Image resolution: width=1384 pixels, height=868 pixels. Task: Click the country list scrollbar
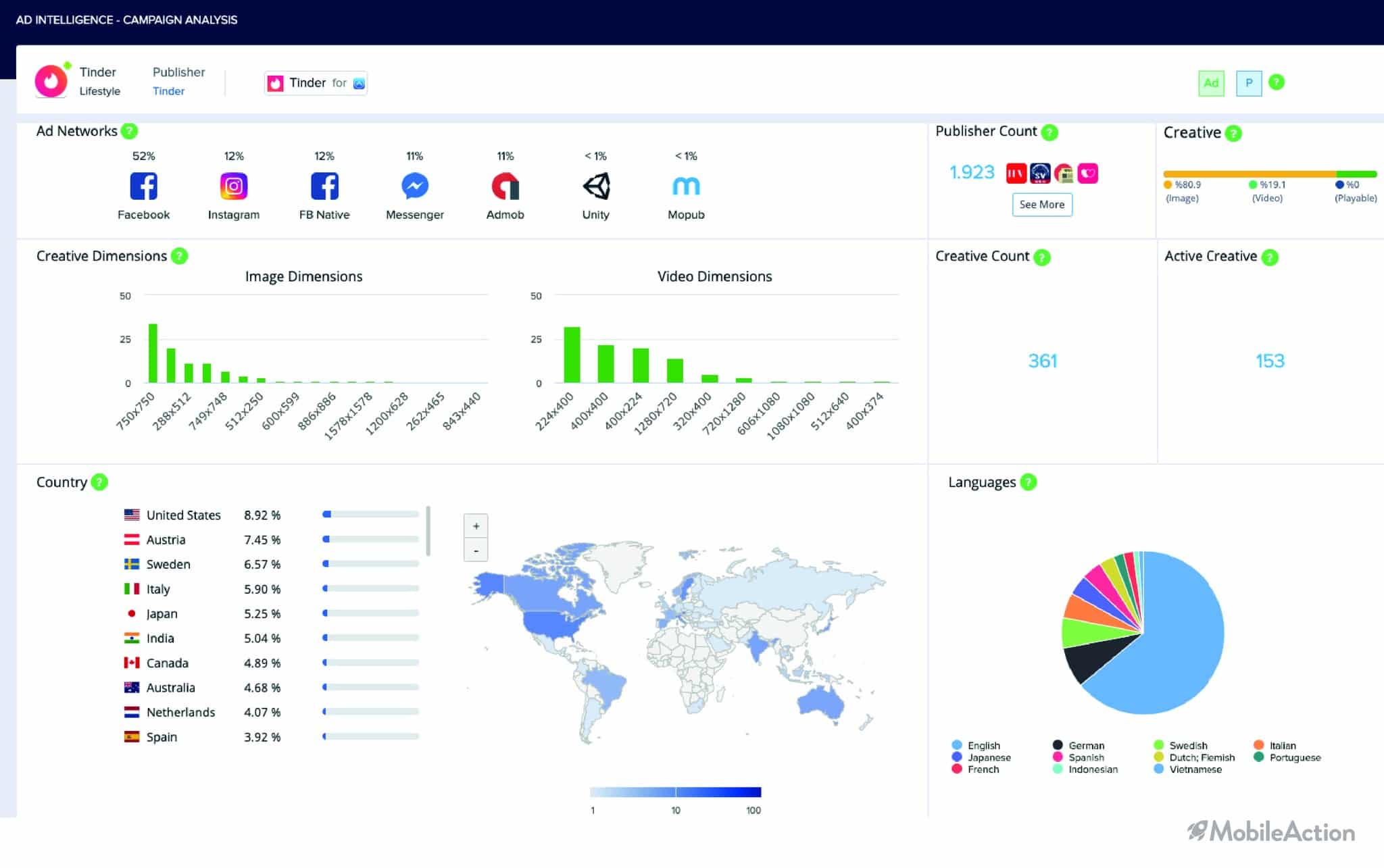pyautogui.click(x=428, y=531)
